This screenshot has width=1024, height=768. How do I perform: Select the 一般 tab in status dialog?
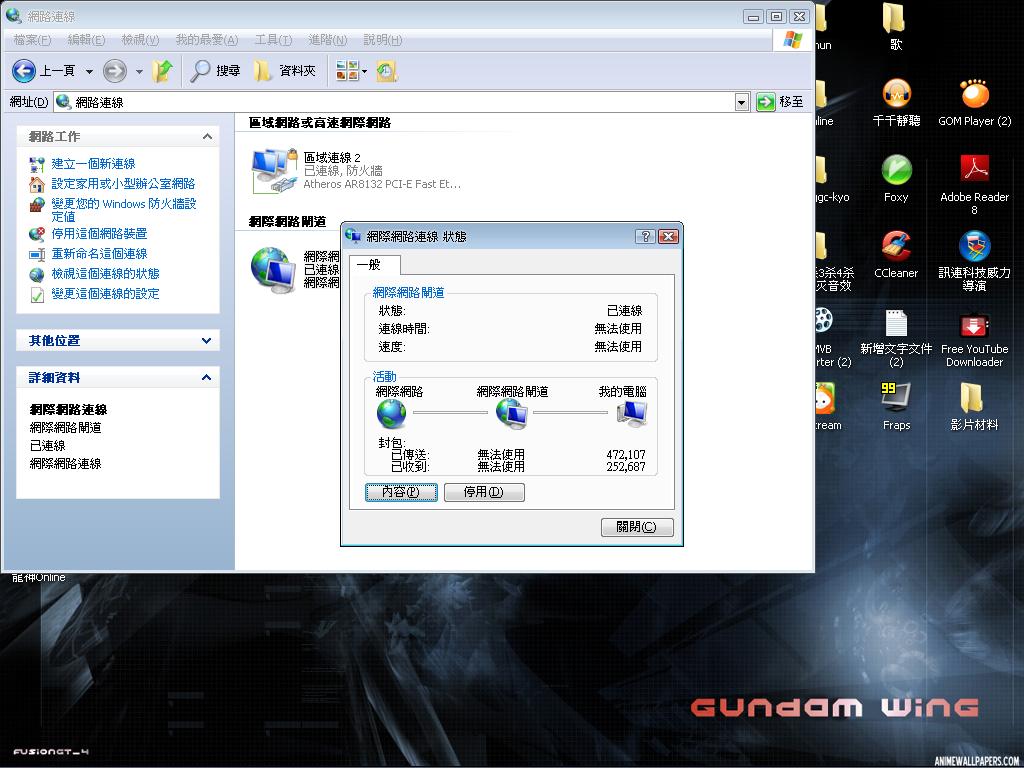click(372, 265)
